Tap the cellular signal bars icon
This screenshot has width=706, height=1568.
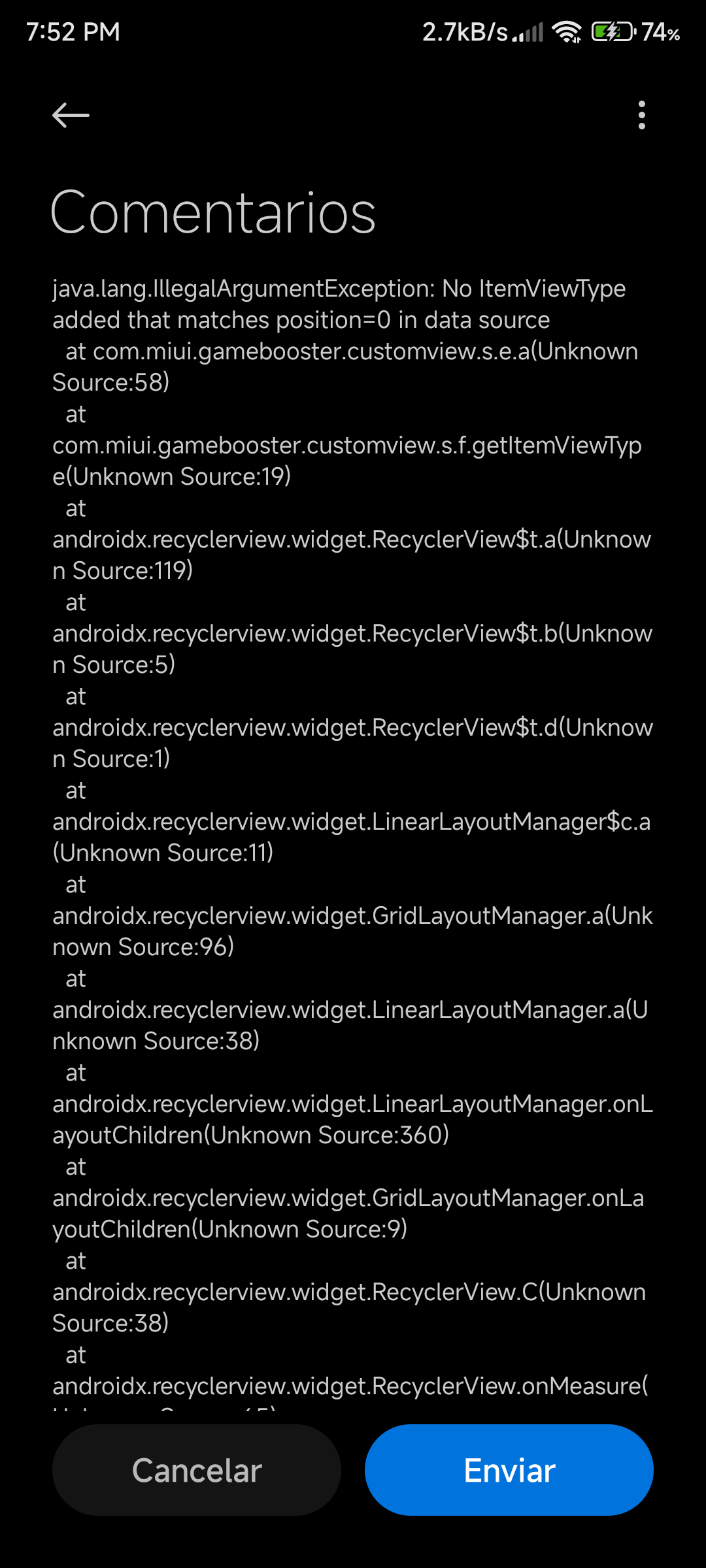pos(528,32)
